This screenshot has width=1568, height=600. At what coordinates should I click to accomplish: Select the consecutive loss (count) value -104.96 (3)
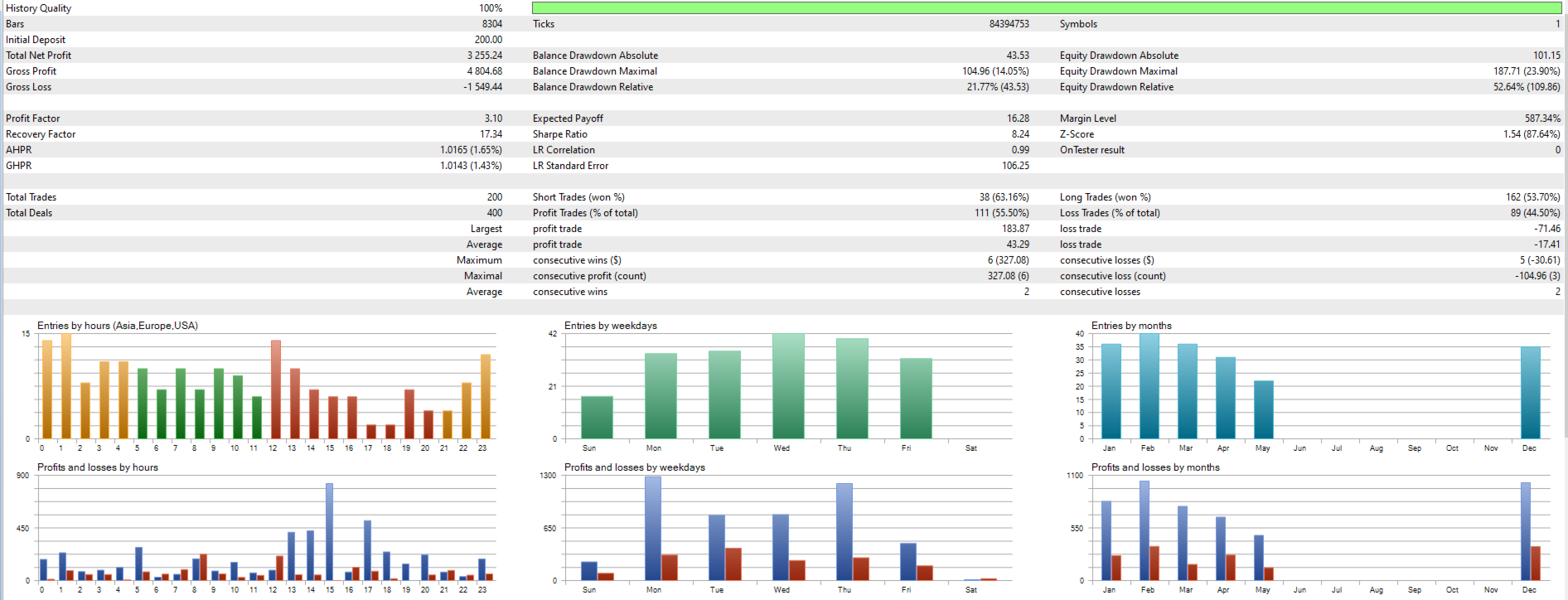click(1538, 276)
